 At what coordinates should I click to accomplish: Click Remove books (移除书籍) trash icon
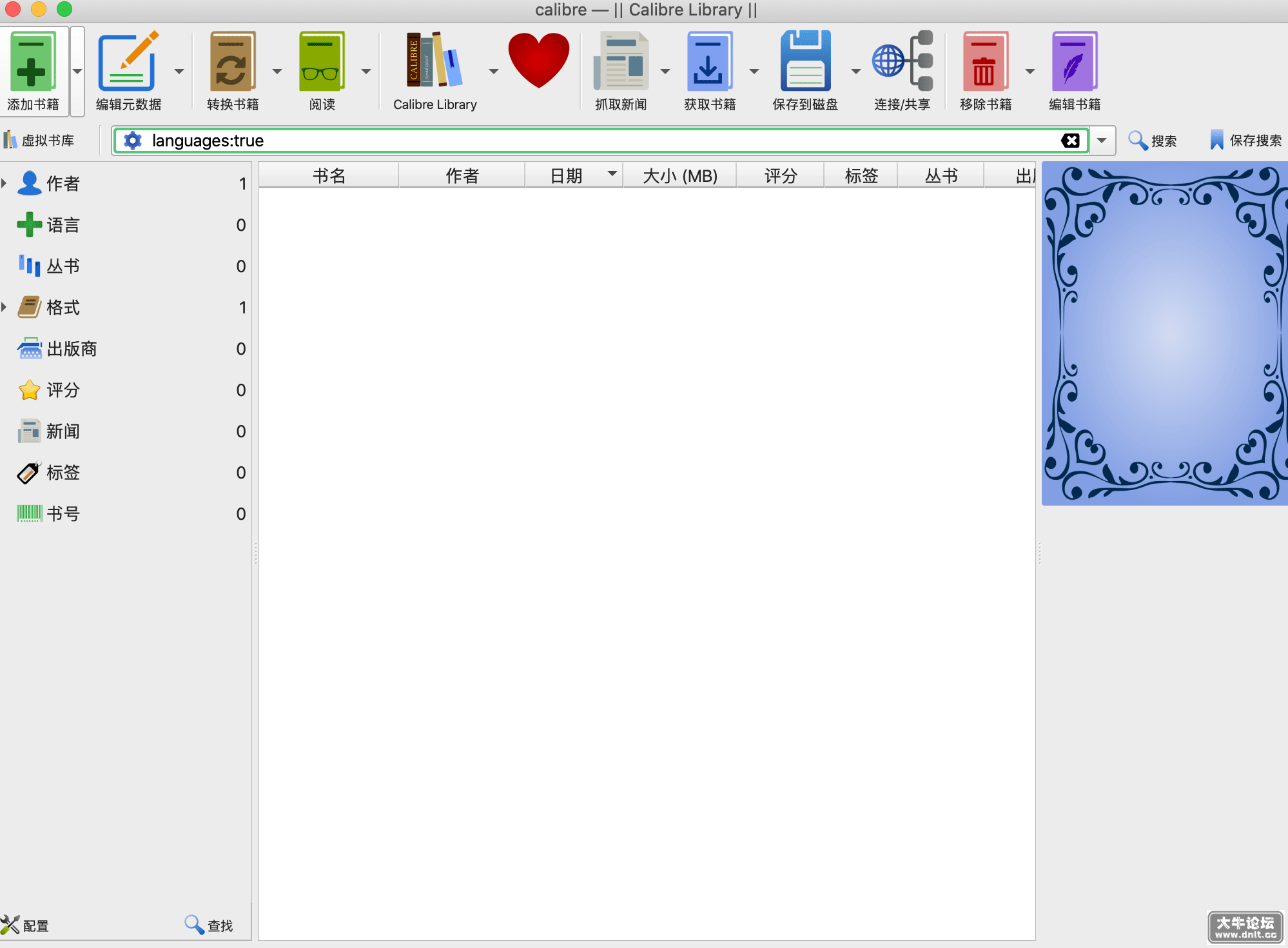click(985, 62)
